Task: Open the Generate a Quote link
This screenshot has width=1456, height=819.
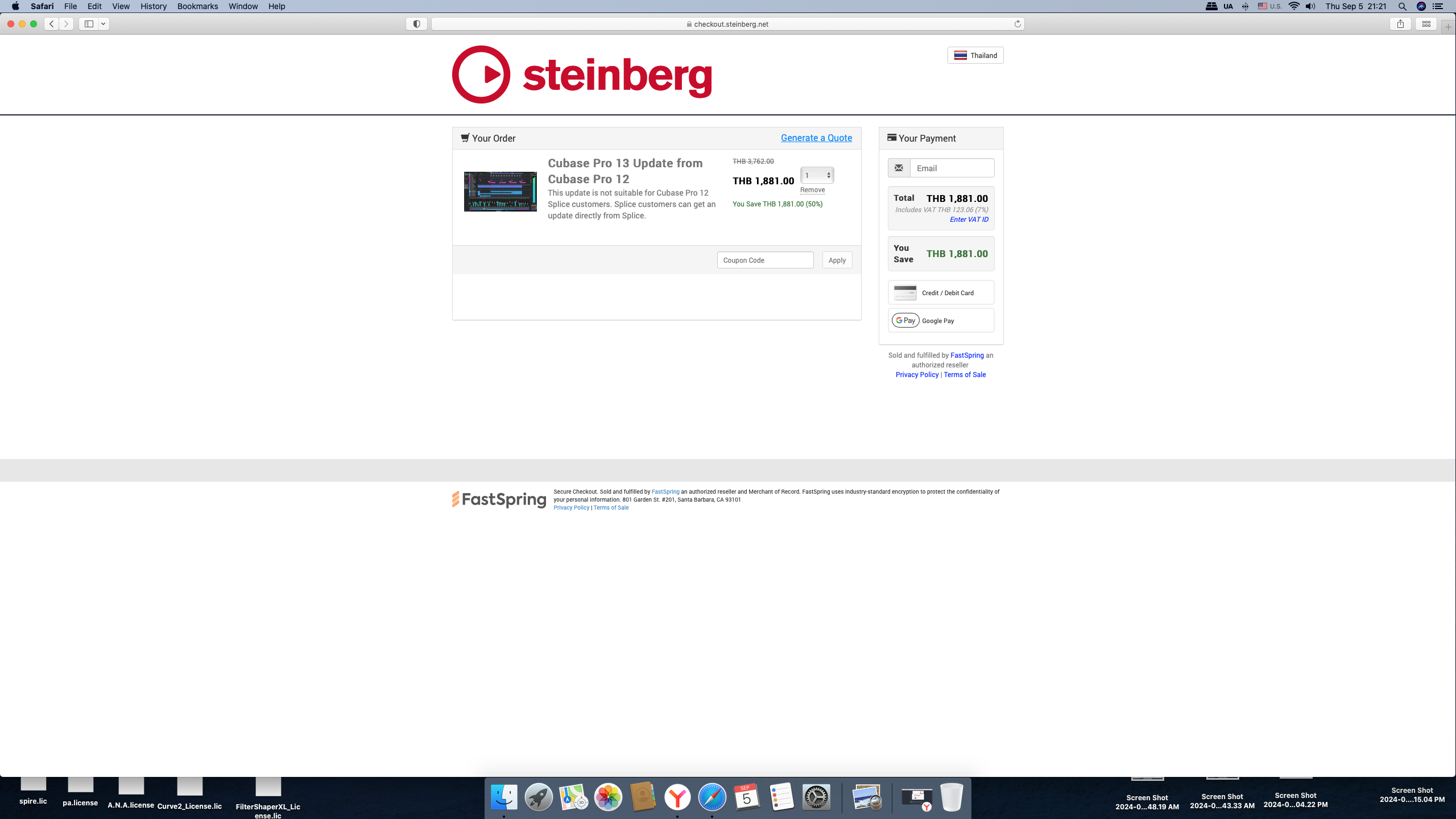Action: pyautogui.click(x=816, y=138)
